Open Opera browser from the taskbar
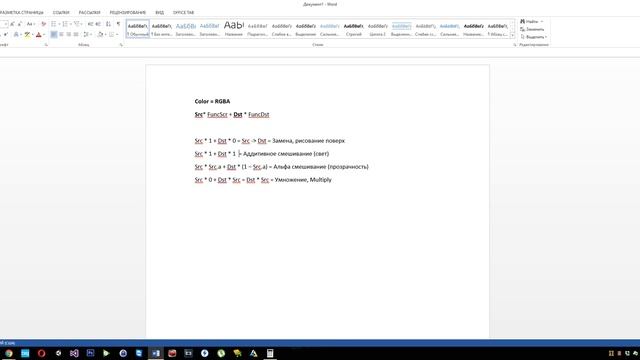The height and width of the screenshot is (360, 640). coord(41,353)
